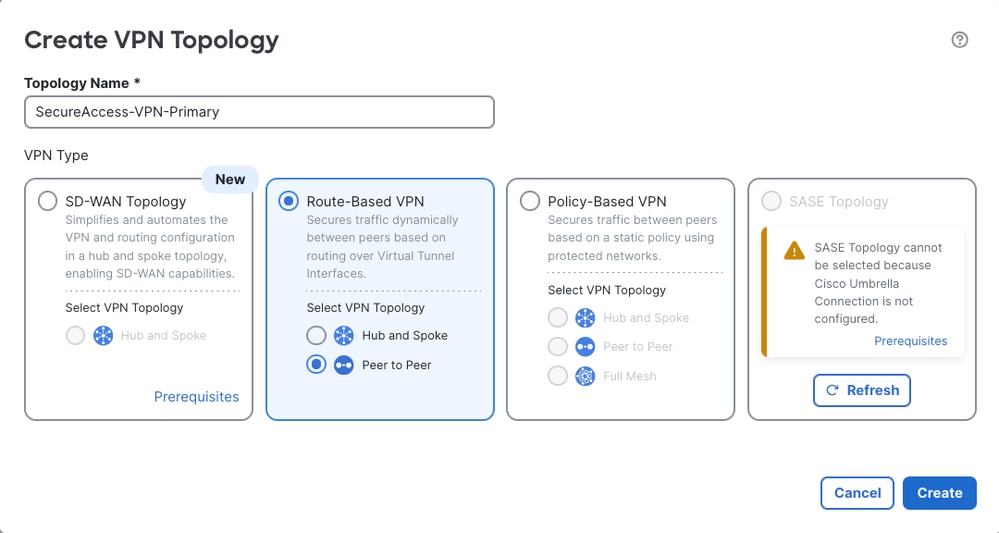Click the Create button
Screen dimensions: 999x533
click(x=939, y=493)
